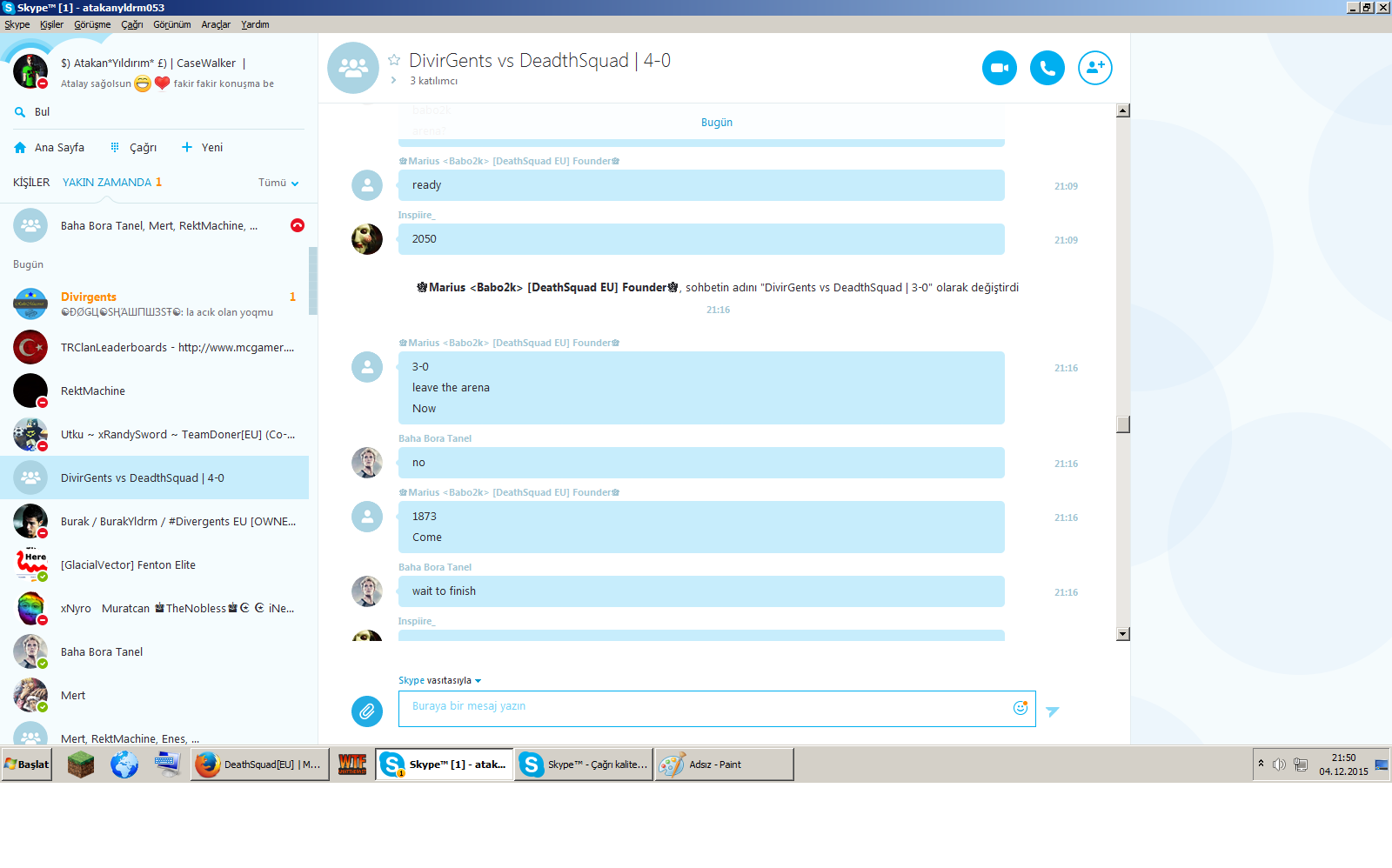Start a video call in the group chat
This screenshot has width=1392, height=868.
tap(1000, 68)
